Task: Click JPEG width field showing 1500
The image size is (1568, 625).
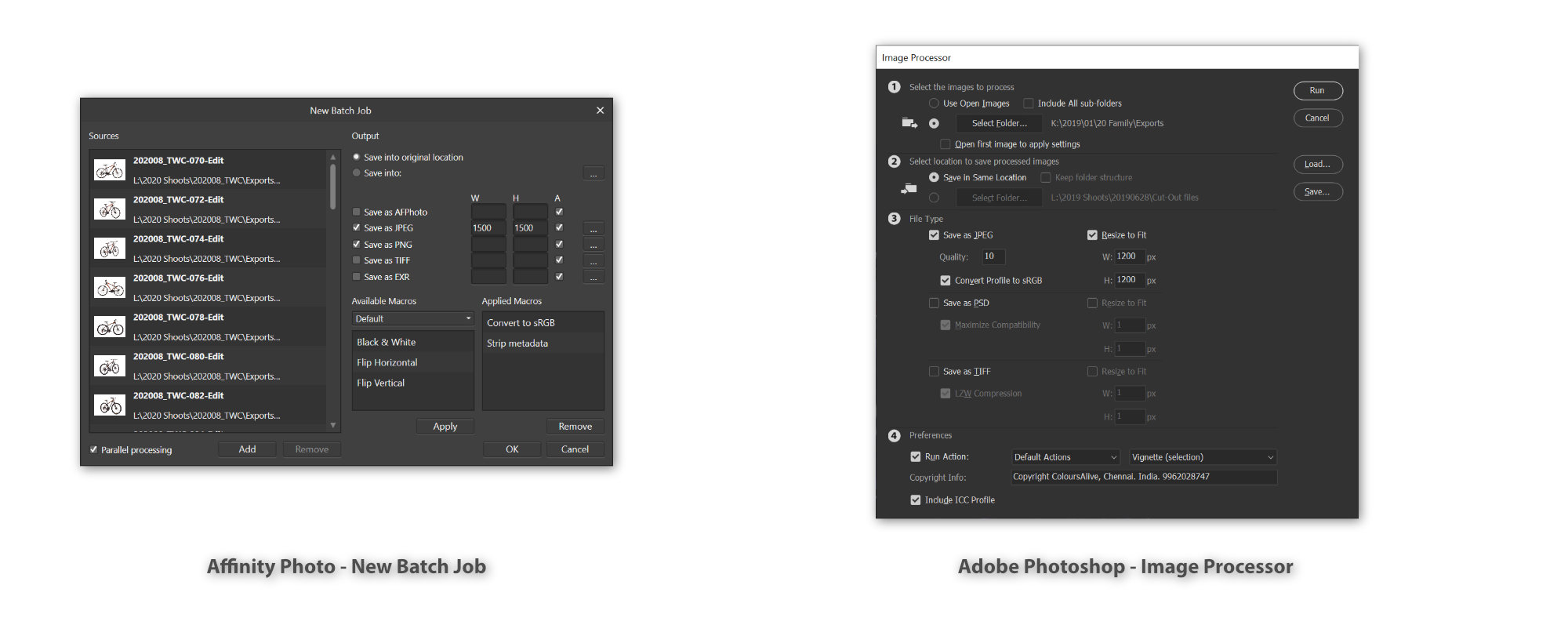Action: click(488, 228)
